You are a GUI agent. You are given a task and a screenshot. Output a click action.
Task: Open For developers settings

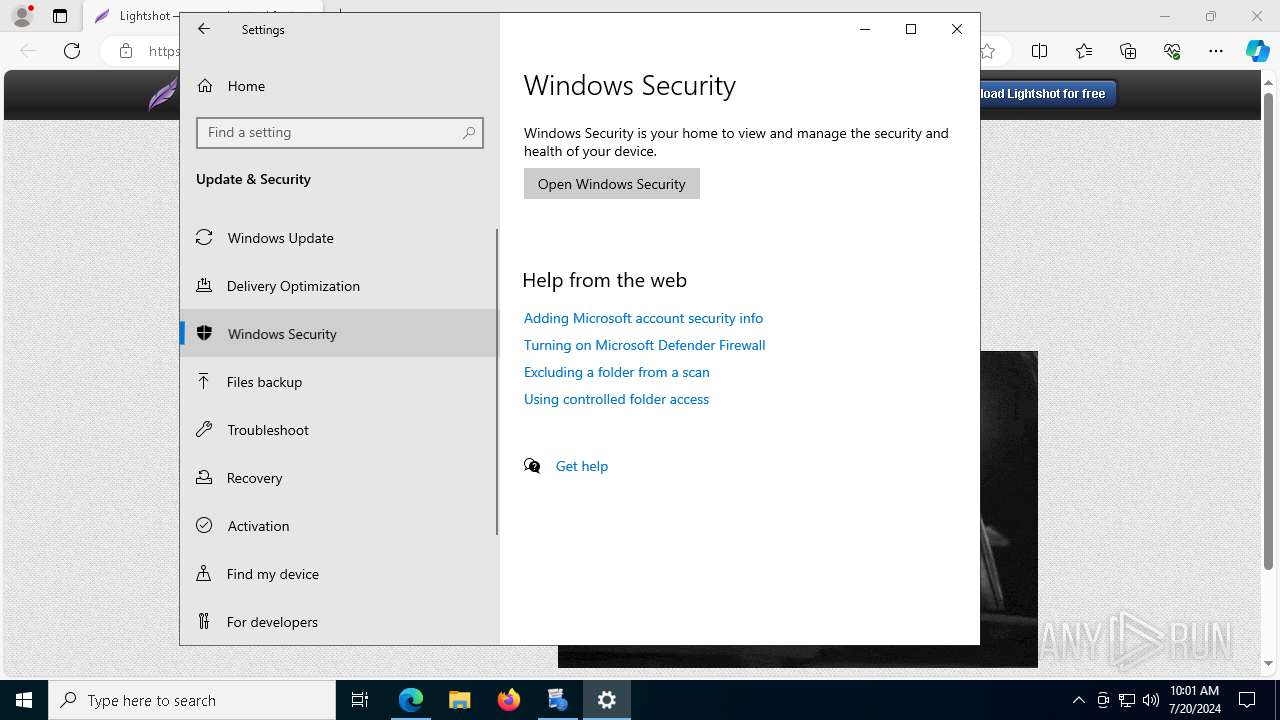(339, 622)
